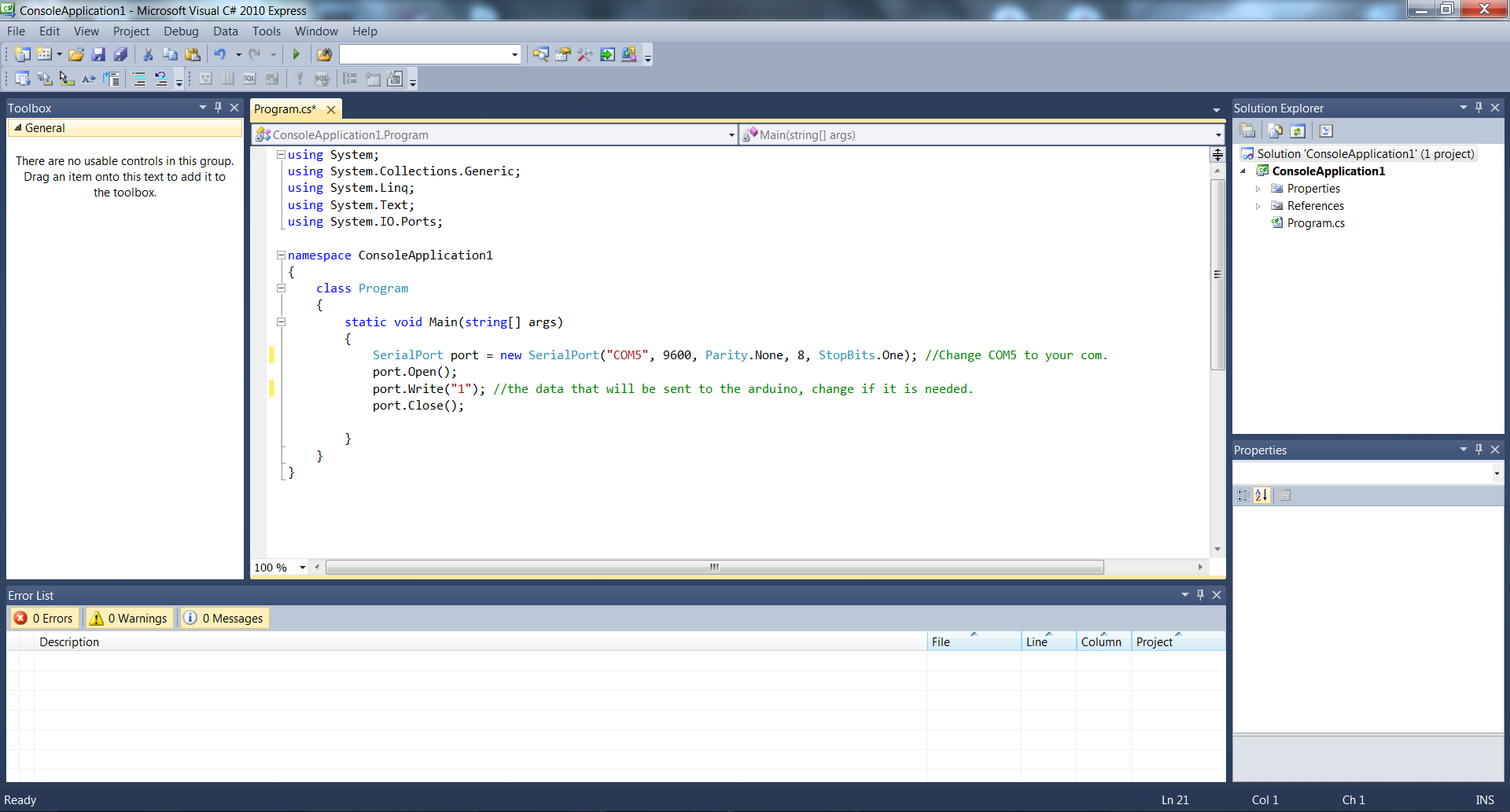The width and height of the screenshot is (1510, 812).
Task: Click the Undo toolbar icon
Action: pos(221,54)
